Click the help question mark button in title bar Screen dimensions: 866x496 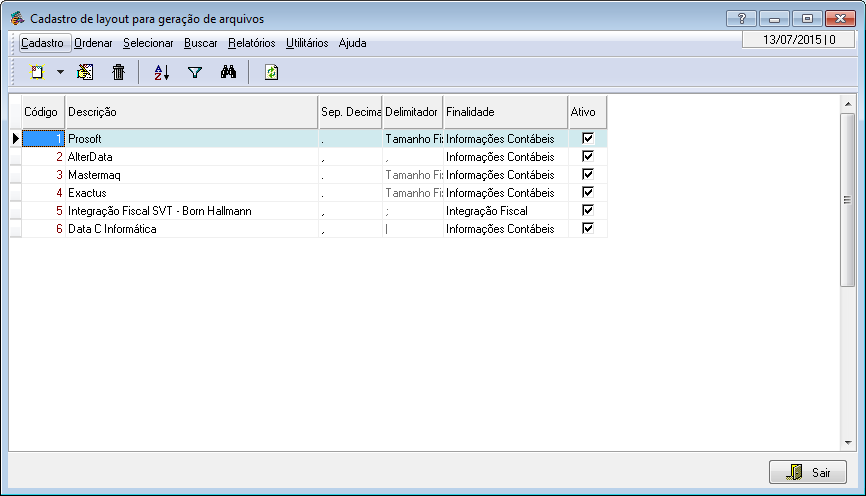(741, 18)
